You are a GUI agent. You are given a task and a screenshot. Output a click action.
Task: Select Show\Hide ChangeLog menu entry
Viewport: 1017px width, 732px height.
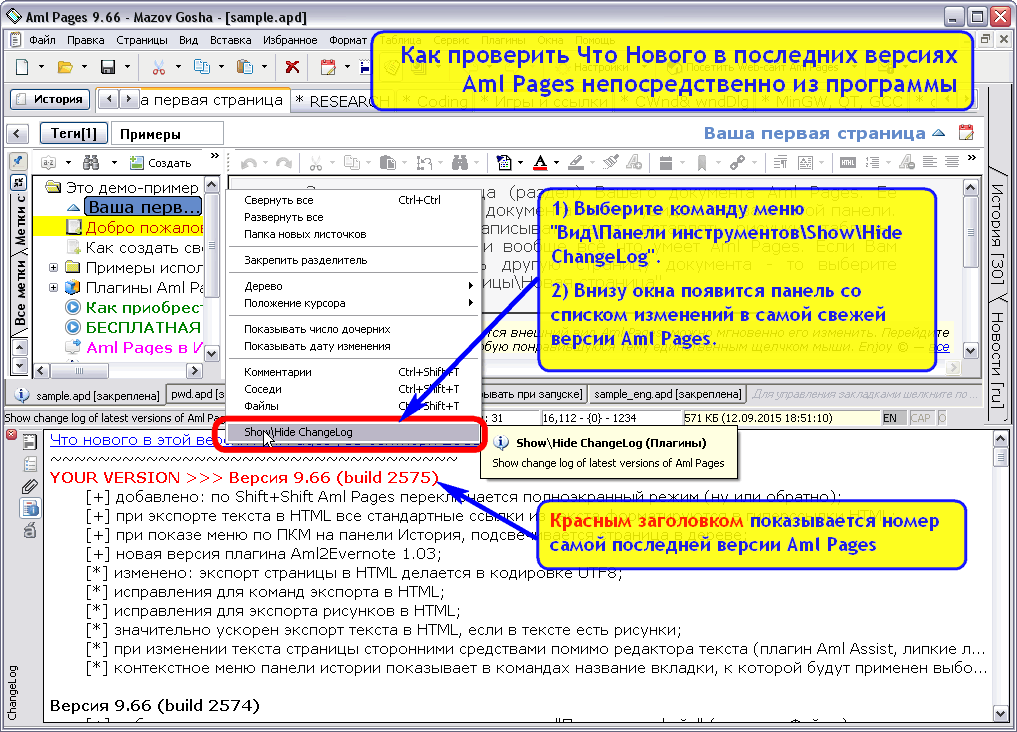pos(353,432)
